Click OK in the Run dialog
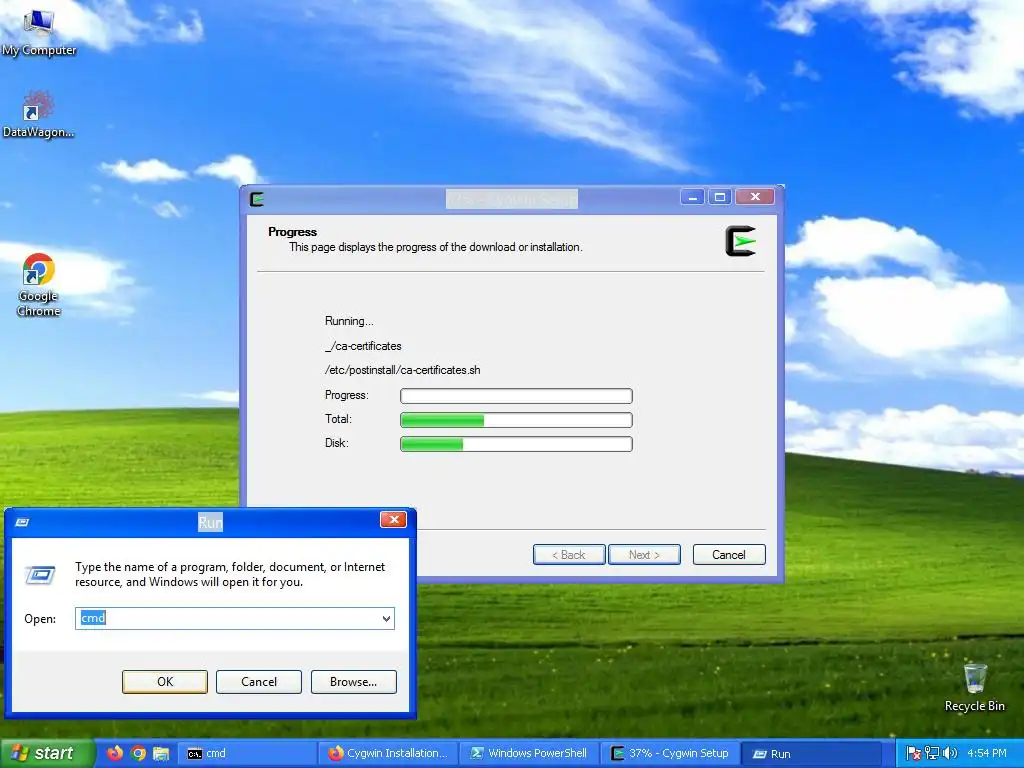The height and width of the screenshot is (768, 1024). [165, 682]
